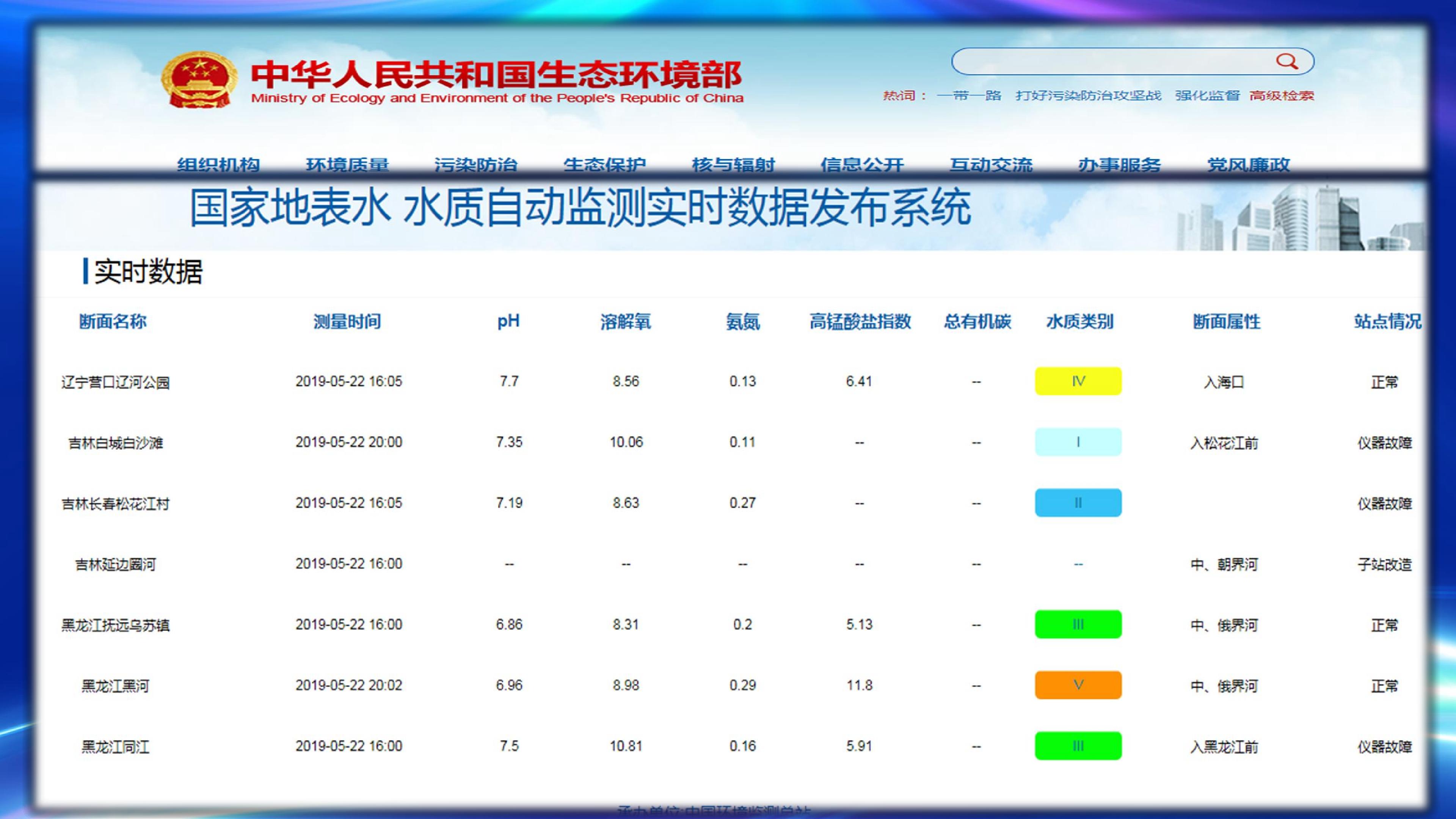Image resolution: width=1456 pixels, height=819 pixels.
Task: Open the 环境质量 menu item
Action: 347,165
